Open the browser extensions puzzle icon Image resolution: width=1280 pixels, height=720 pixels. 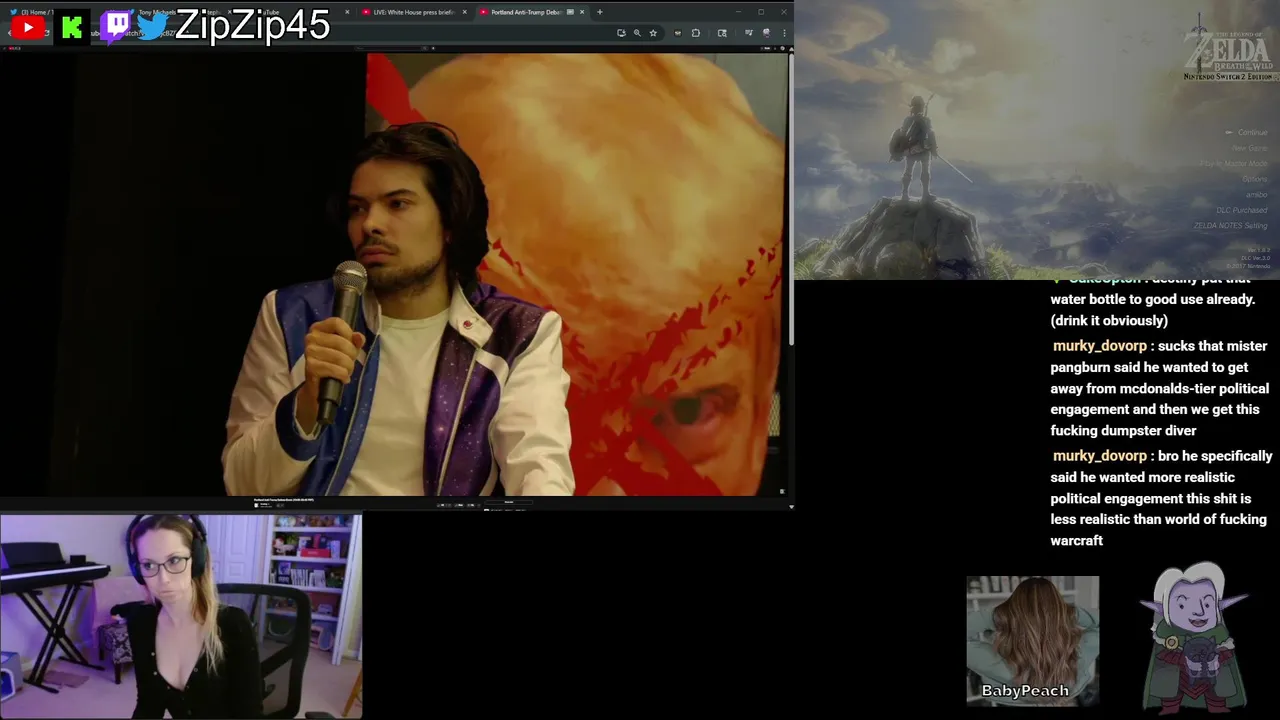tap(696, 33)
